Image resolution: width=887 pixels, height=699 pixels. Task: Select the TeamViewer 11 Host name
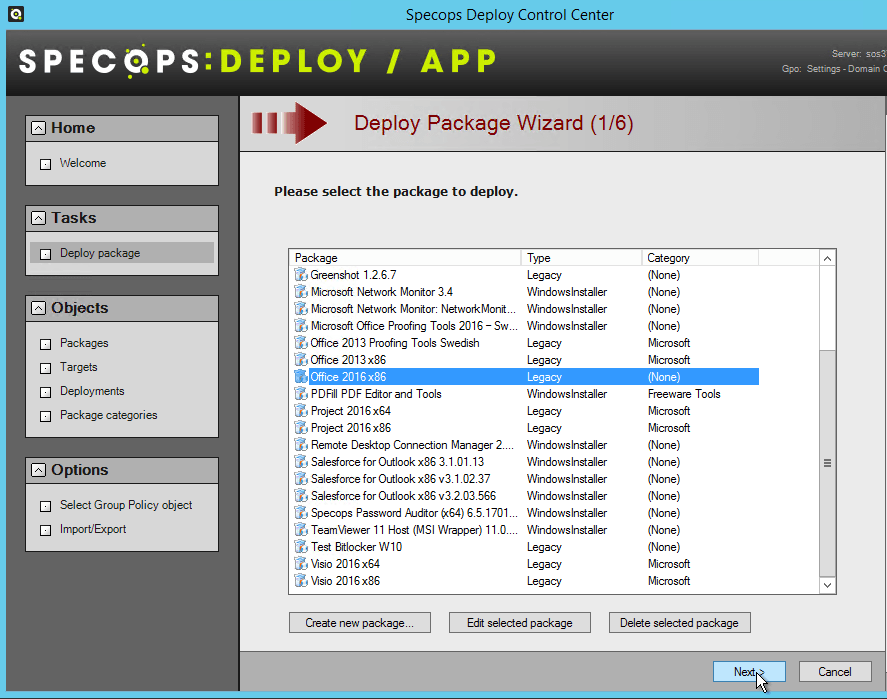414,530
